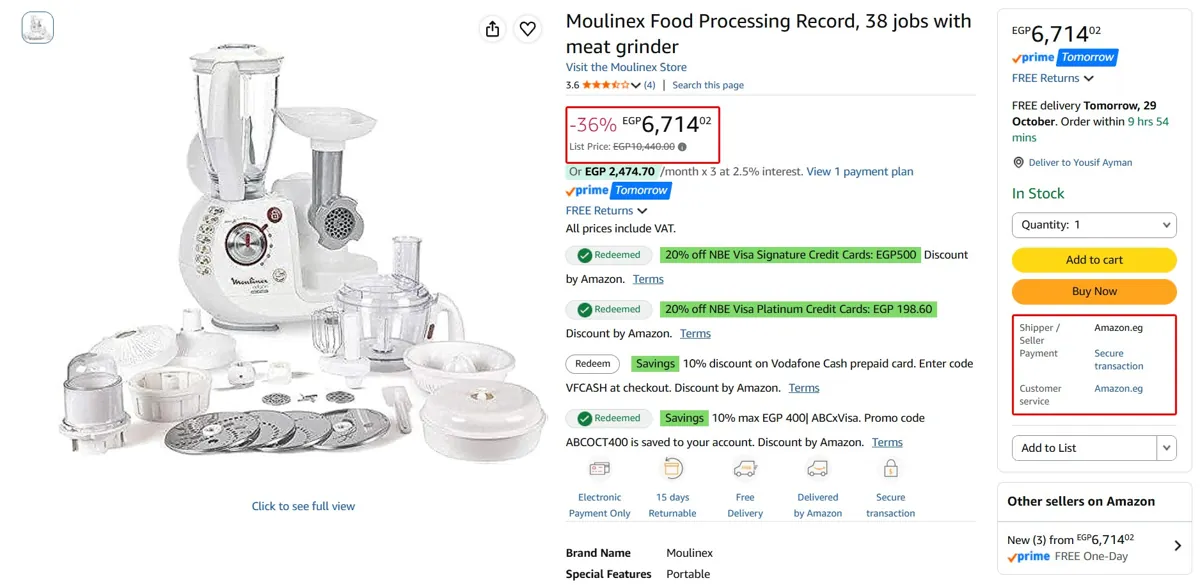Viewport: 1200px width, 585px height.
Task: Click the list price info icon
Action: click(x=682, y=147)
